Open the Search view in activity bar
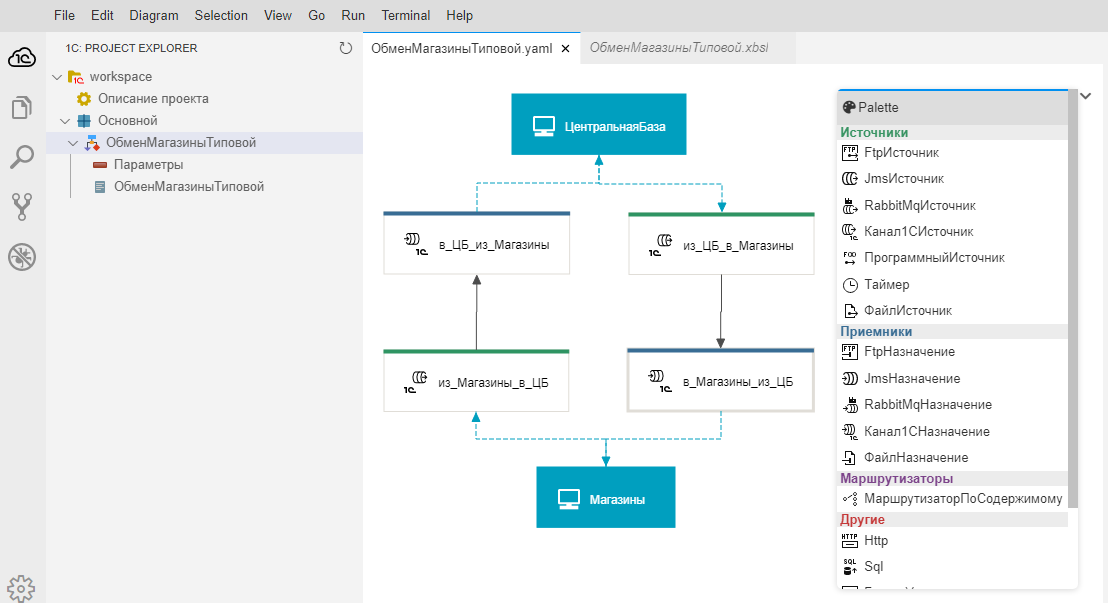Screen dimensions: 1108x603 [22, 157]
